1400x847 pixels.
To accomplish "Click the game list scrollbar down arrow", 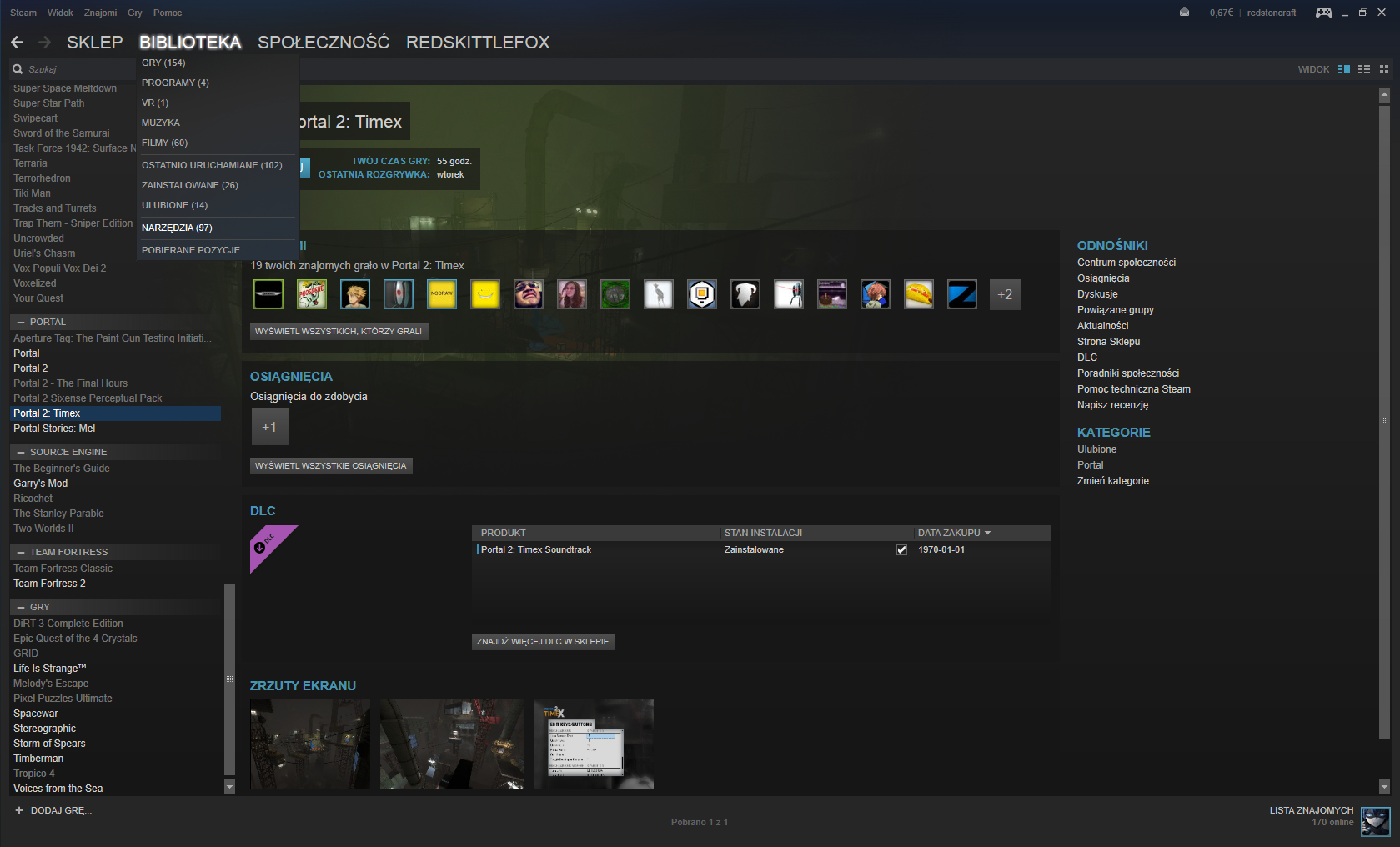I will (230, 786).
